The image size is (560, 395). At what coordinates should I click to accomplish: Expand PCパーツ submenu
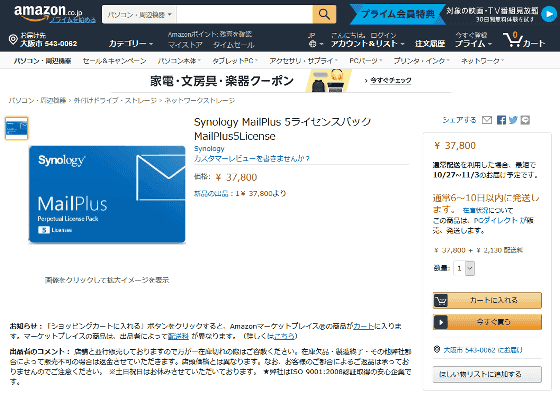click(x=365, y=61)
